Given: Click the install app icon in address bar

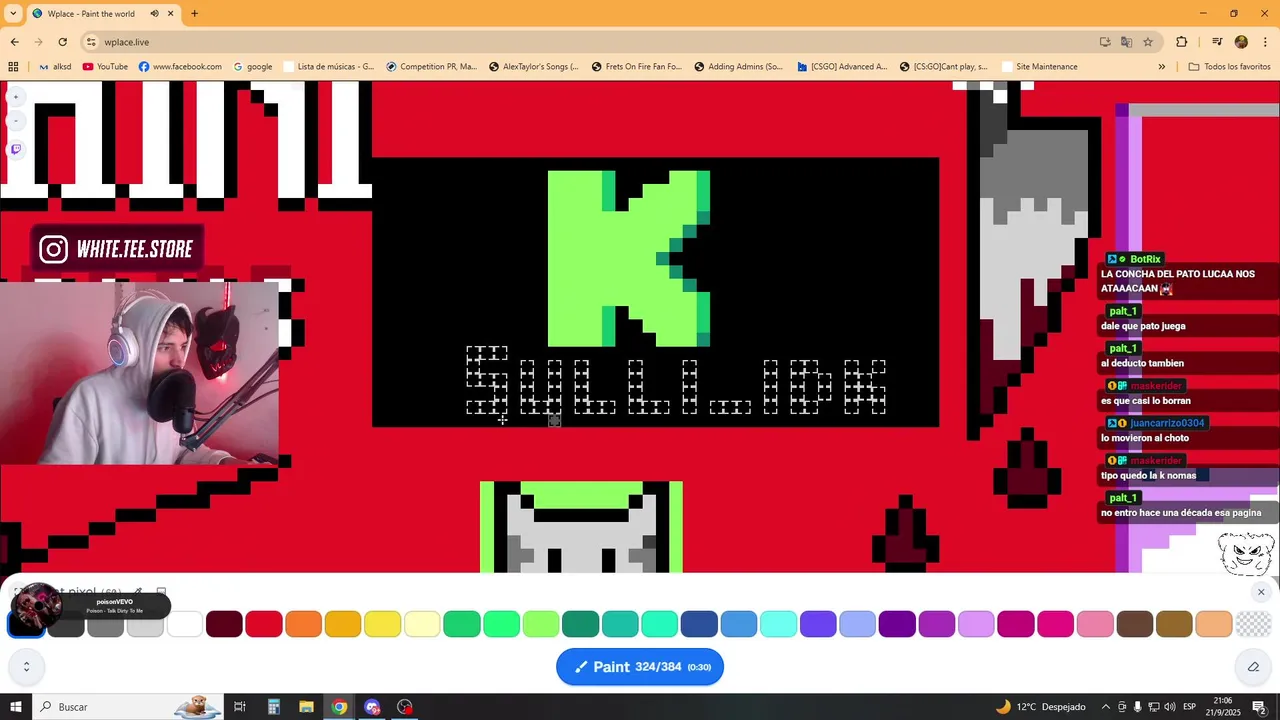Looking at the screenshot, I should click(1105, 42).
